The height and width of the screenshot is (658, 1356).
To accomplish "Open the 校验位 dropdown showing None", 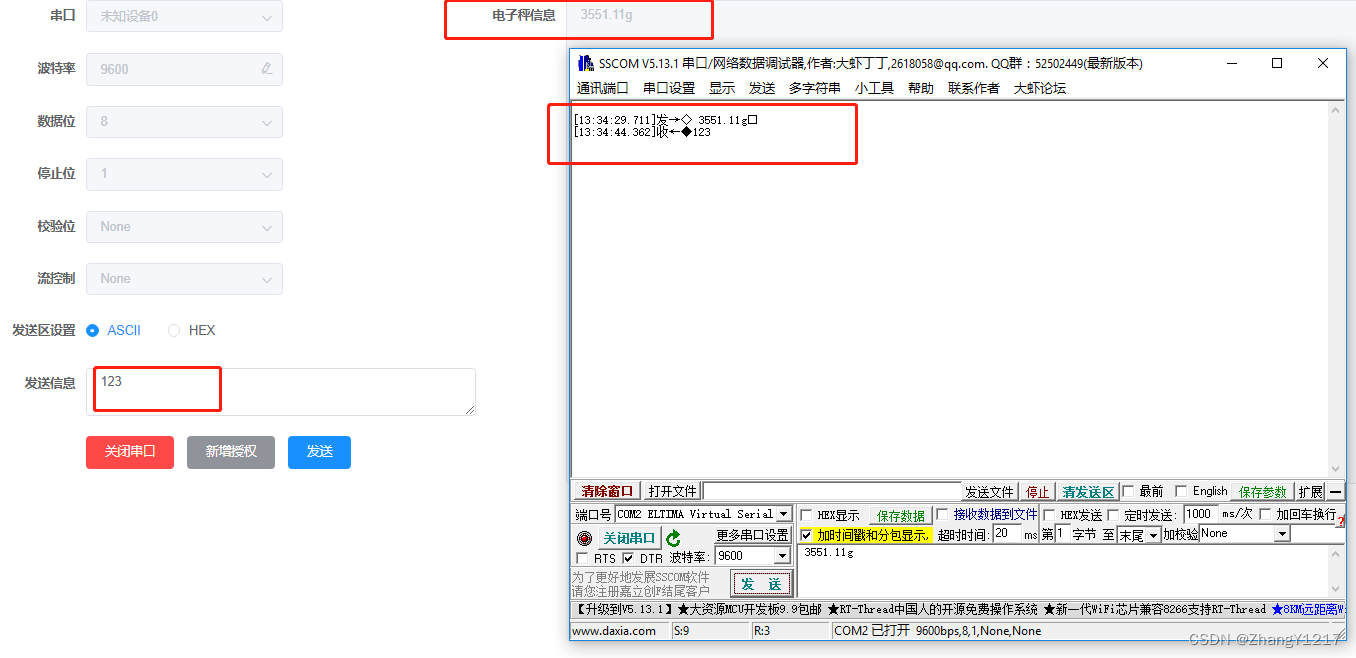I will 184,226.
